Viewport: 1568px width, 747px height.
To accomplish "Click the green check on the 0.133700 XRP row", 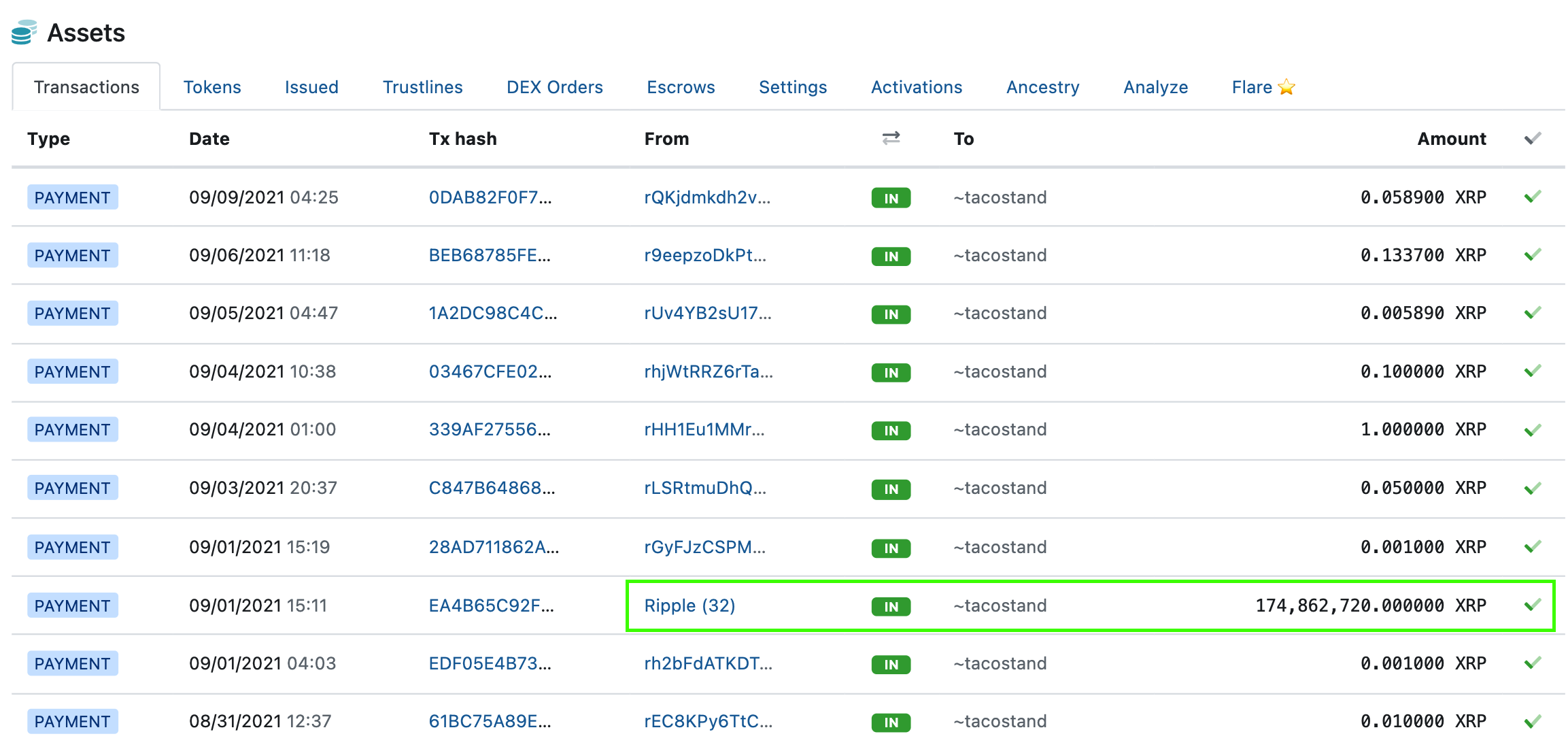I will tap(1533, 255).
